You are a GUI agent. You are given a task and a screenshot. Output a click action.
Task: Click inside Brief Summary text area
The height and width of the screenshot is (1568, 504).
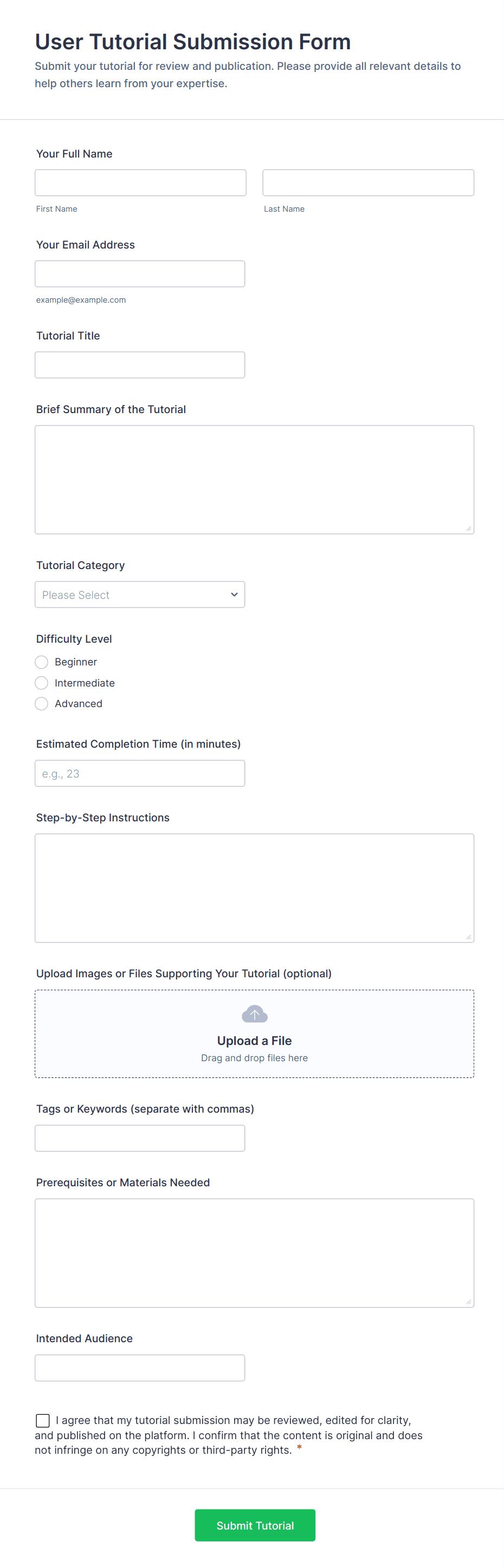[x=254, y=479]
